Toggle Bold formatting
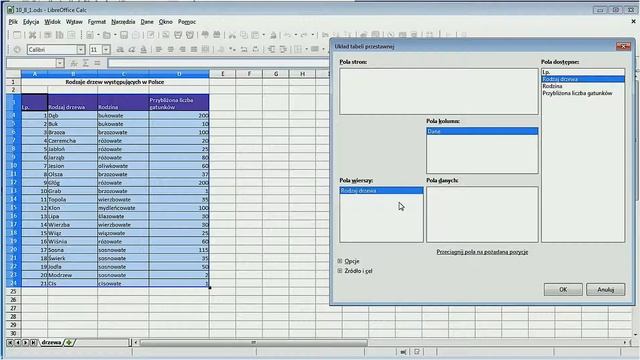The image size is (640, 360). click(x=120, y=50)
